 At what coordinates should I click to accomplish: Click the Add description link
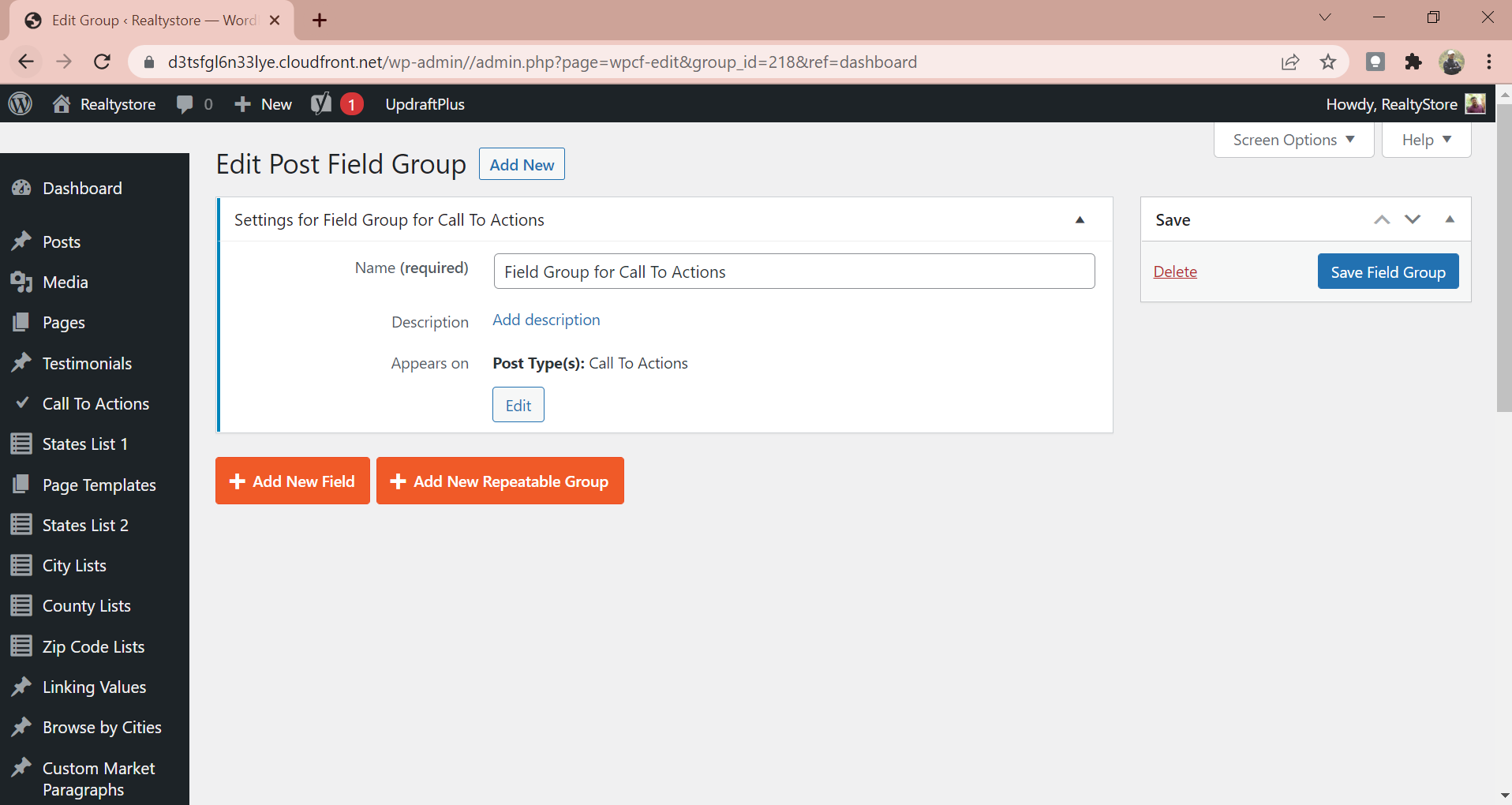546,320
